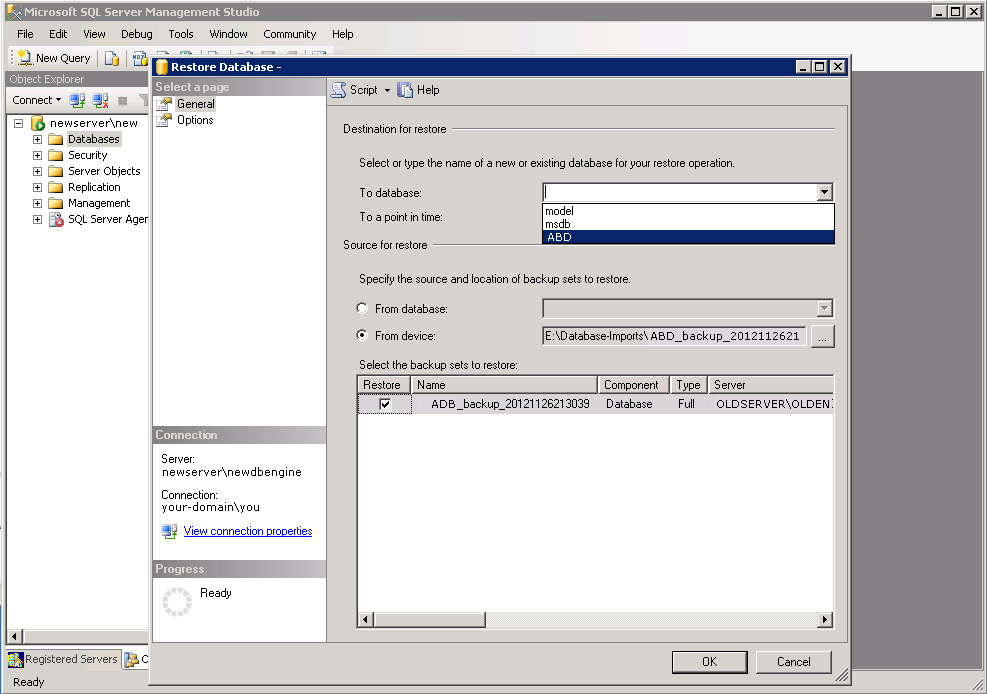
Task: Click the Disconnect server icon in Object Explorer
Action: [x=101, y=100]
